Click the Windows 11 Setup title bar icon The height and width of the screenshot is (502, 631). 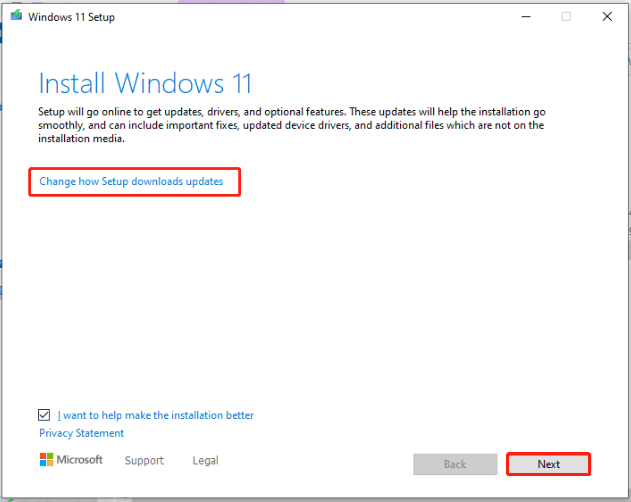[x=16, y=16]
